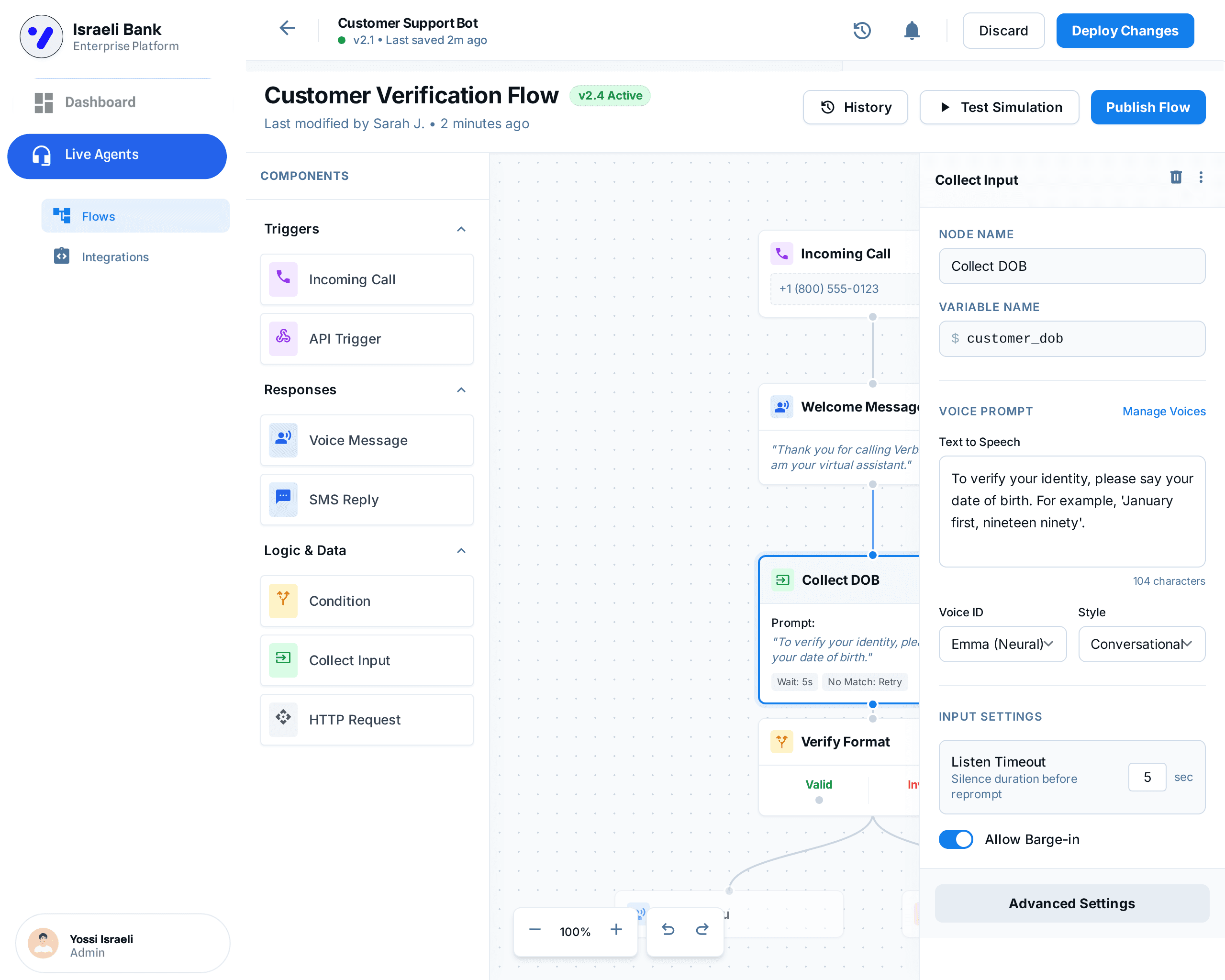Click the version history clock icon
The height and width of the screenshot is (980, 1225).
coord(861,31)
